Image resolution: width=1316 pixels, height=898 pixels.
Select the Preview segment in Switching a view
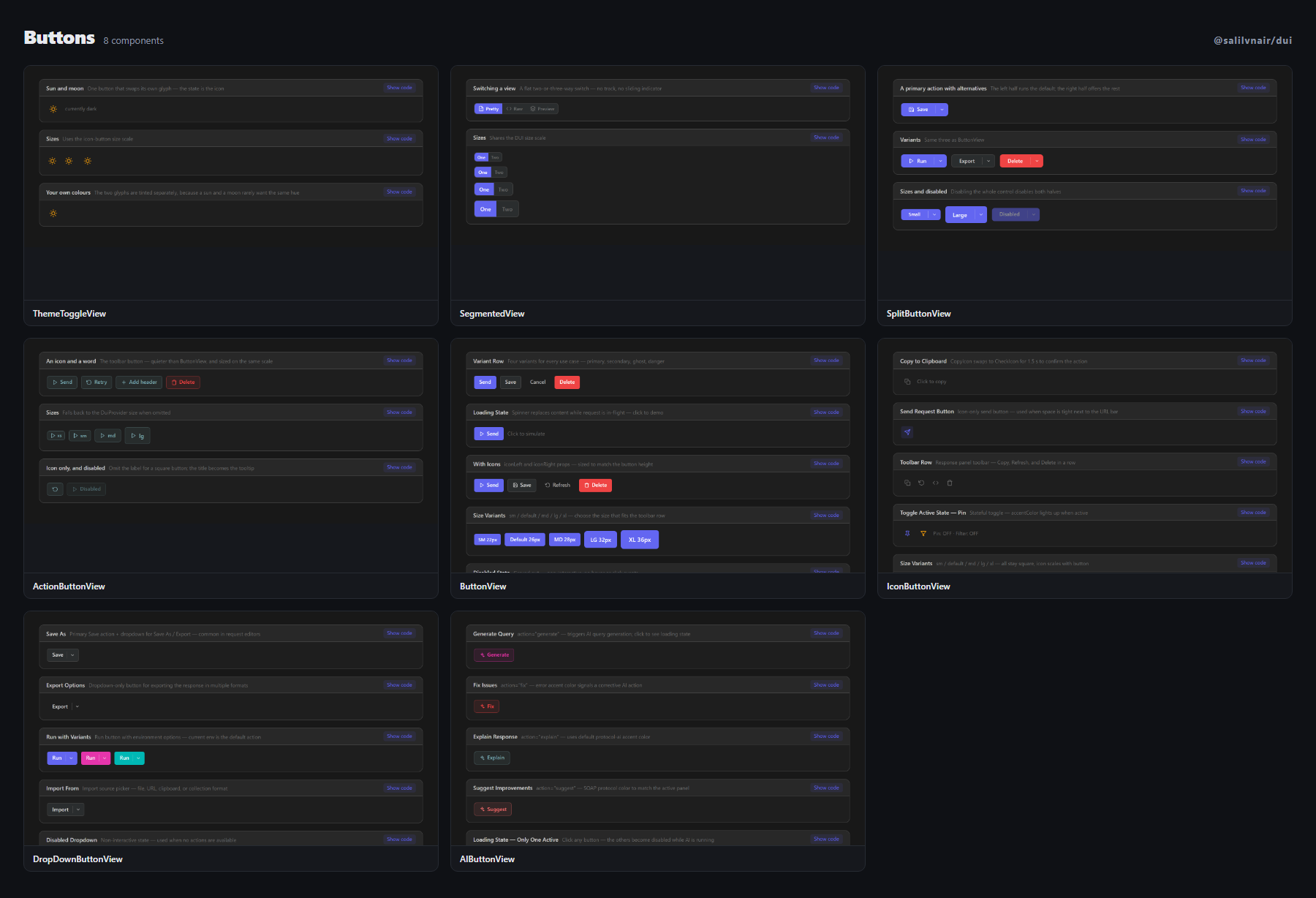point(542,109)
